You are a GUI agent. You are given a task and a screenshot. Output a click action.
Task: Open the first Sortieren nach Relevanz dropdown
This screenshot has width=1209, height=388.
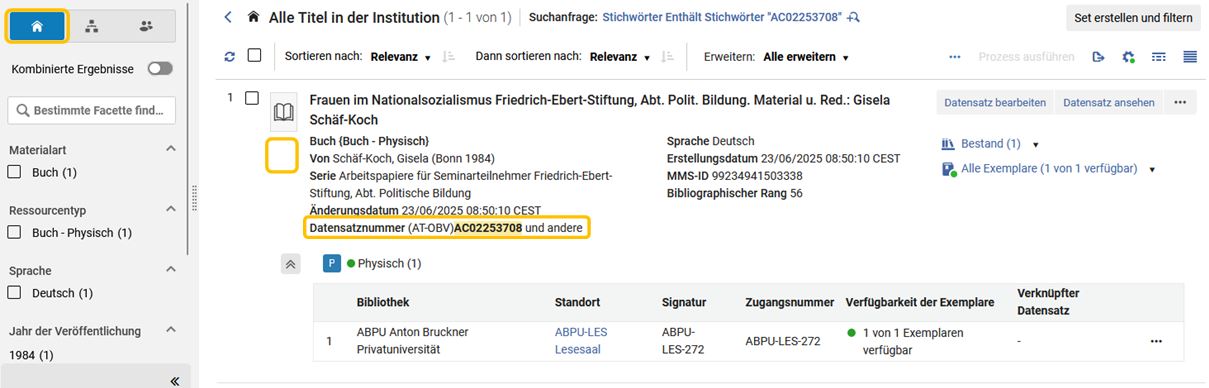[x=401, y=57]
